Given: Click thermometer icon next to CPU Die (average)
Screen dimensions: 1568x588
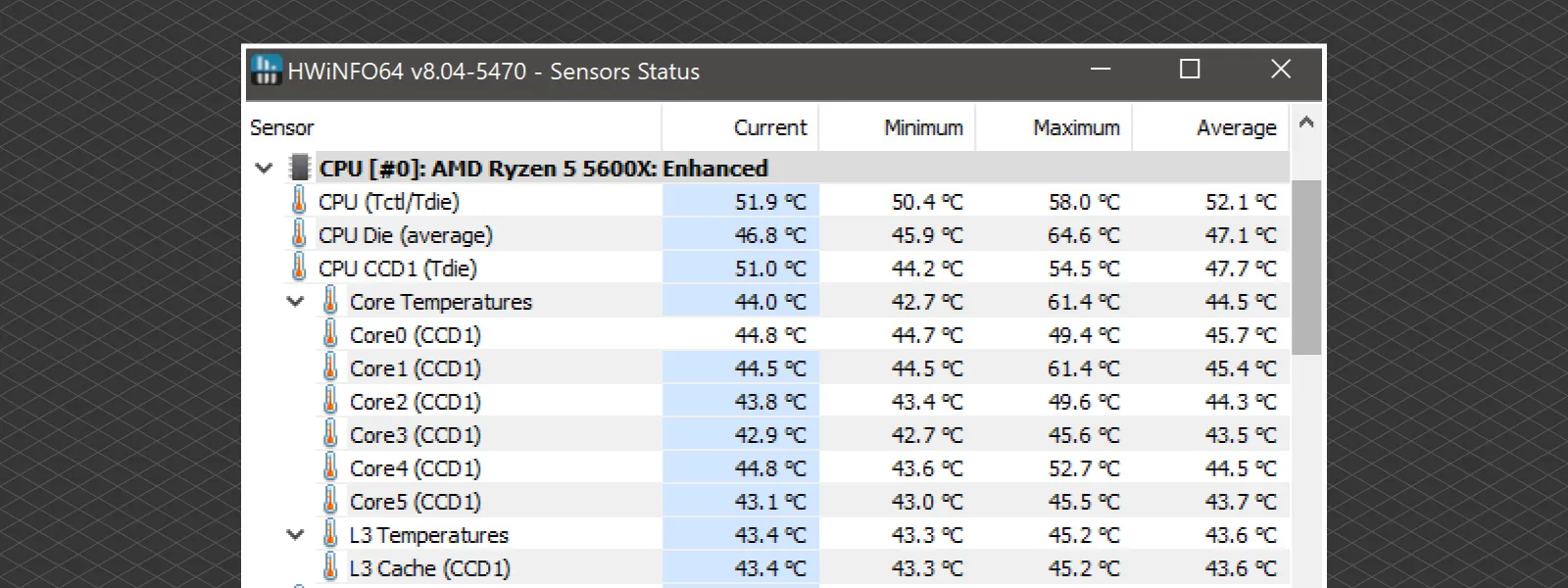Looking at the screenshot, I should (x=299, y=234).
